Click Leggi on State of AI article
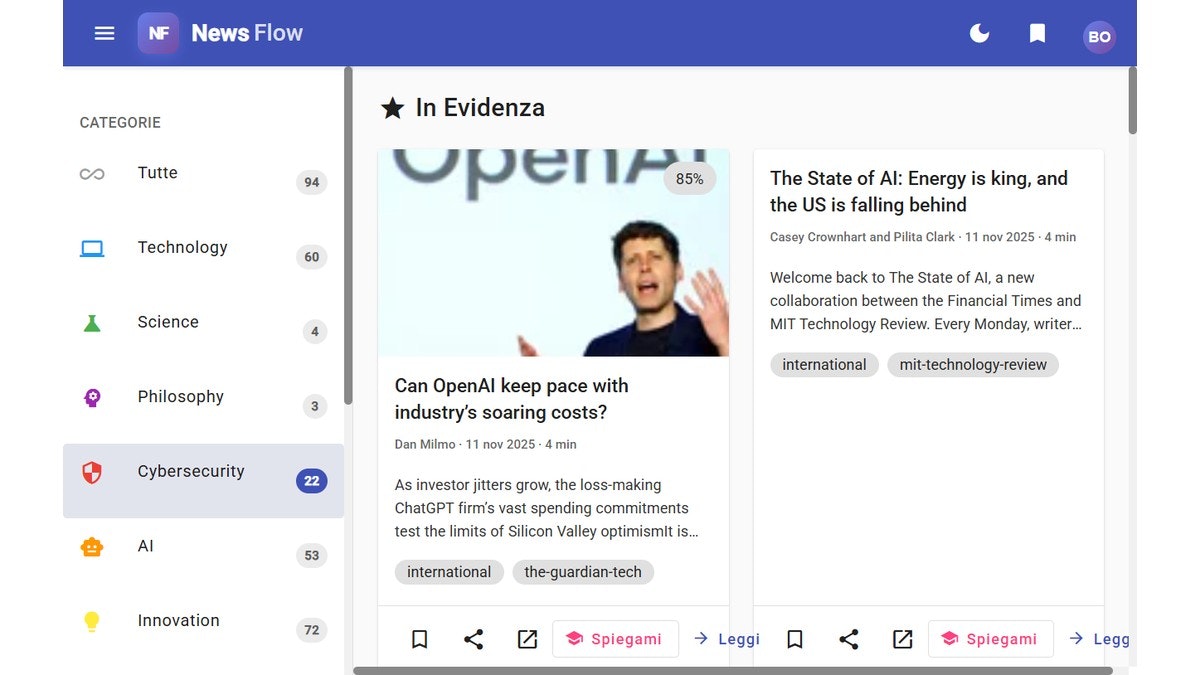This screenshot has width=1200, height=675. point(1098,639)
